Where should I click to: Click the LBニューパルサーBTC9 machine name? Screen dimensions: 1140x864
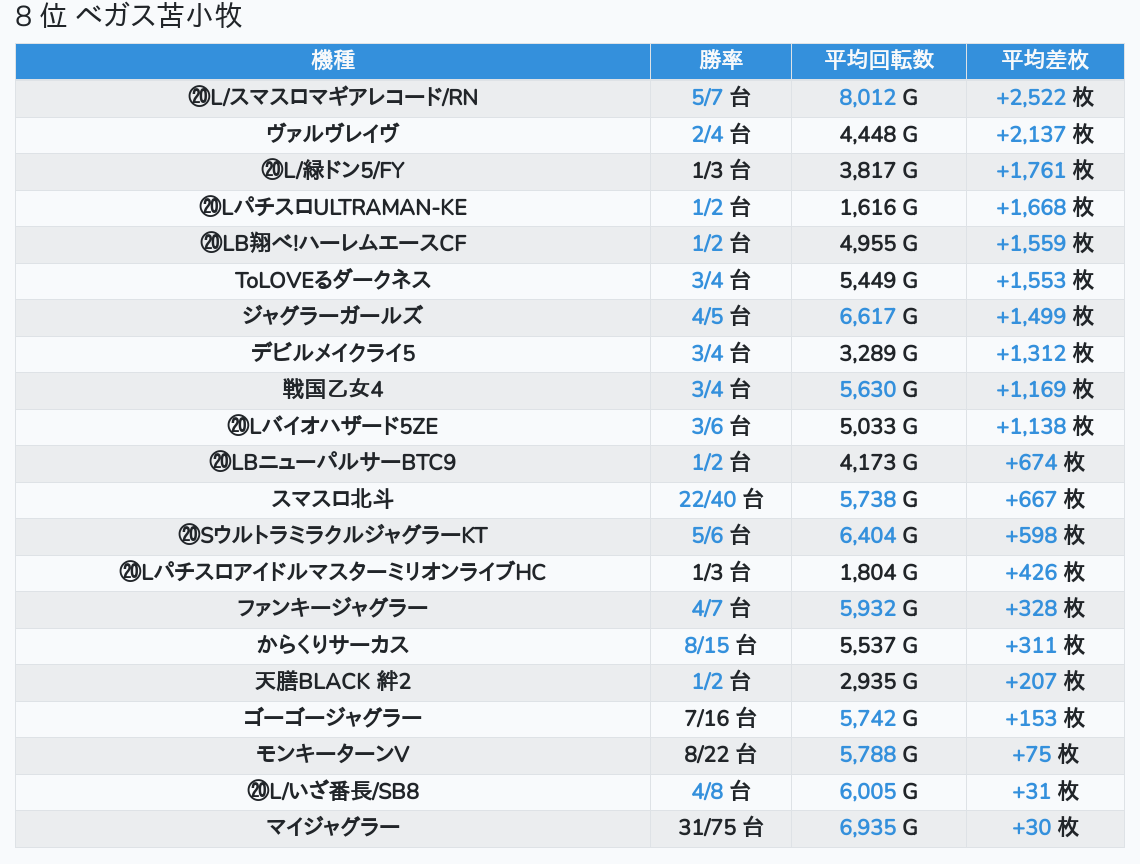point(333,463)
